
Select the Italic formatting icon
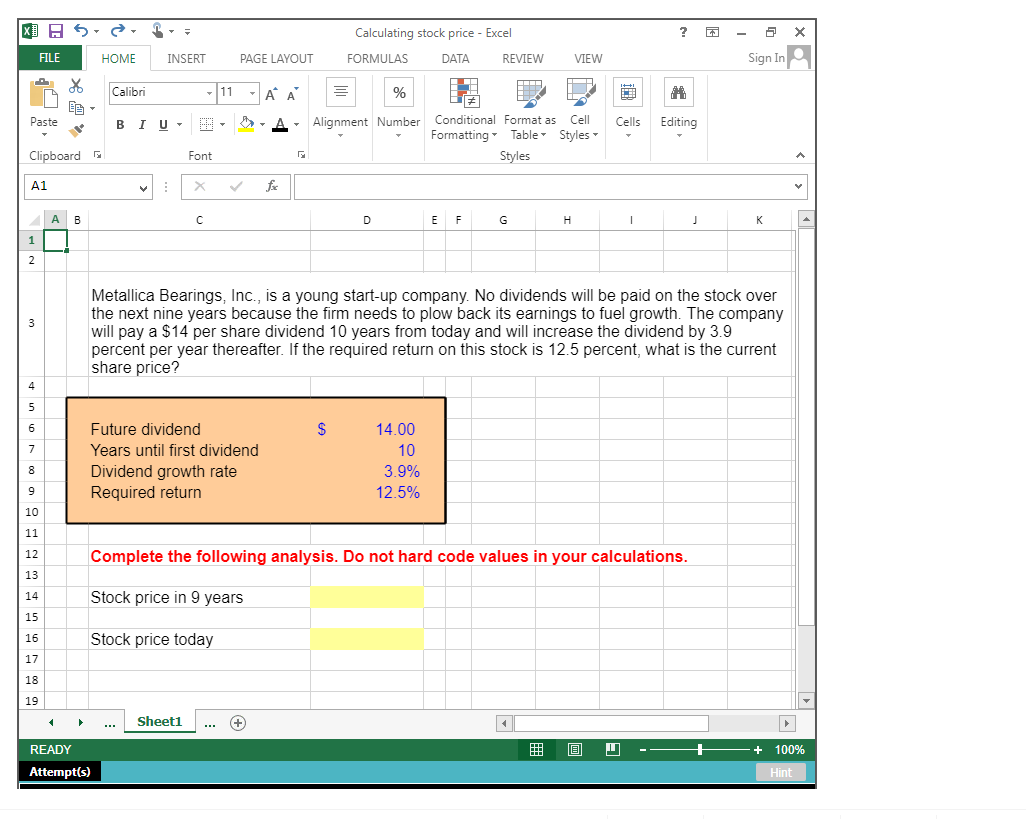tap(140, 124)
